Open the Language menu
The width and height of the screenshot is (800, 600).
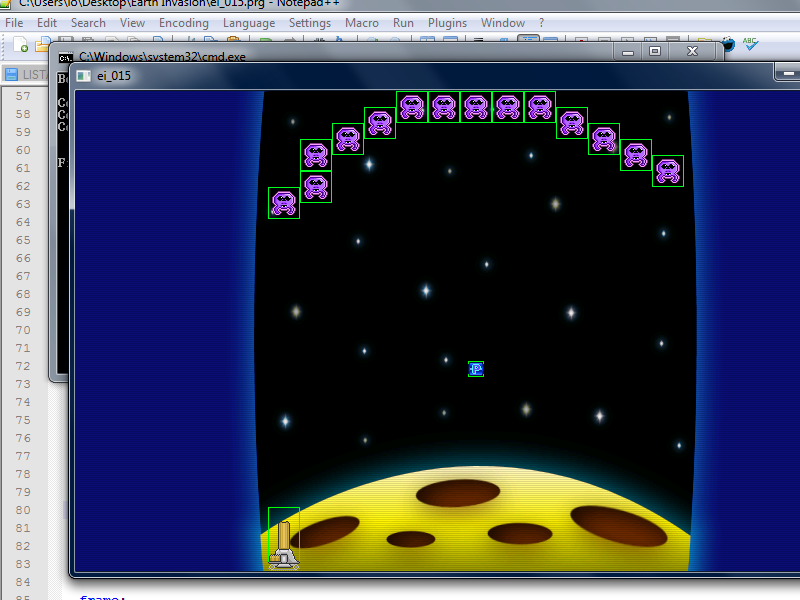pyautogui.click(x=249, y=23)
